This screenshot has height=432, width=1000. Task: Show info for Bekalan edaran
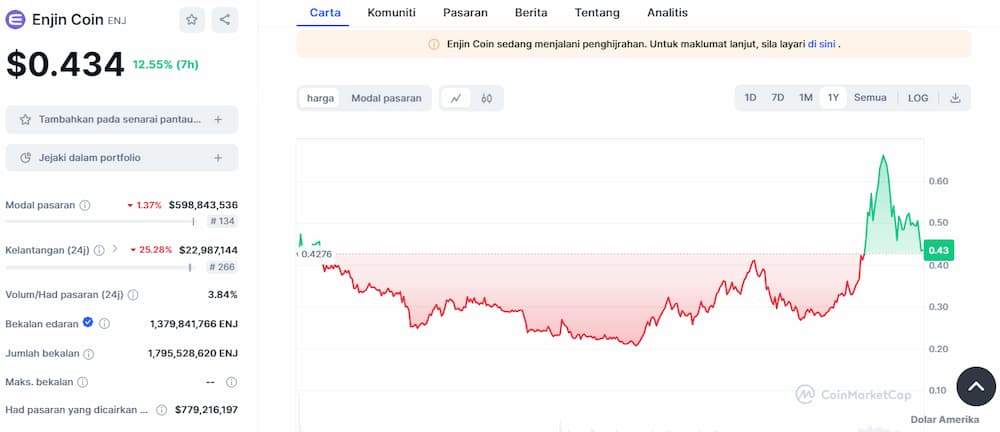(105, 324)
